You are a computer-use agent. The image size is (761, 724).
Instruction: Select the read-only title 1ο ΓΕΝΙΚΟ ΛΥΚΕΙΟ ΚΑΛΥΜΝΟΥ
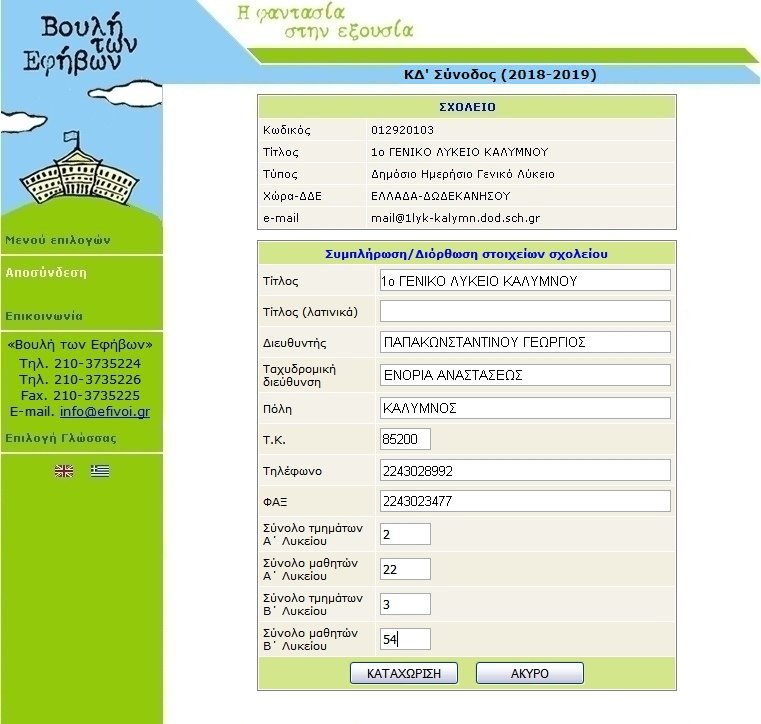point(460,152)
